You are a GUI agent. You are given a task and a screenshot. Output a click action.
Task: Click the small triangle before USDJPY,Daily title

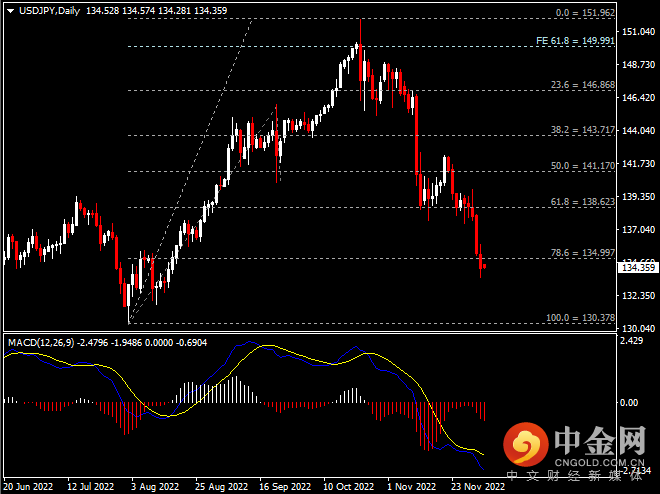pos(9,11)
